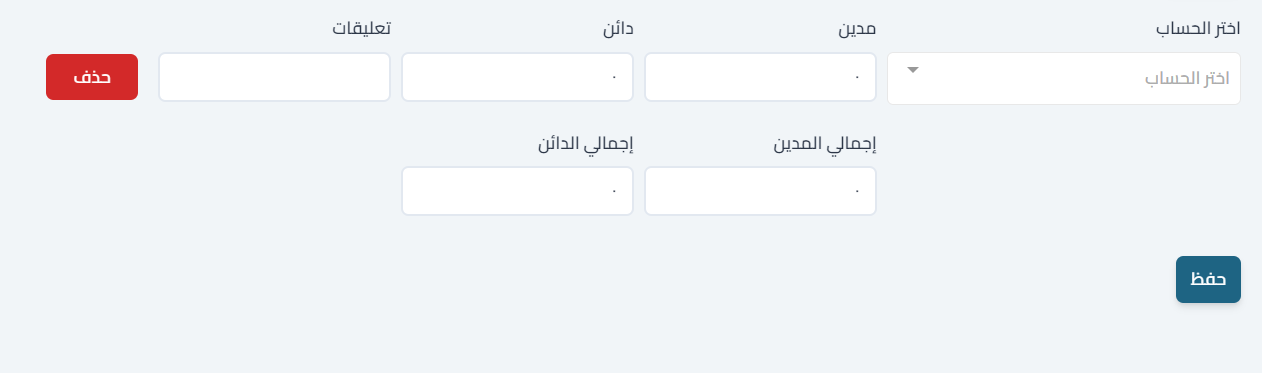Select the إجمالي الدائن total field
Image resolution: width=1262 pixels, height=373 pixels.
(x=517, y=191)
